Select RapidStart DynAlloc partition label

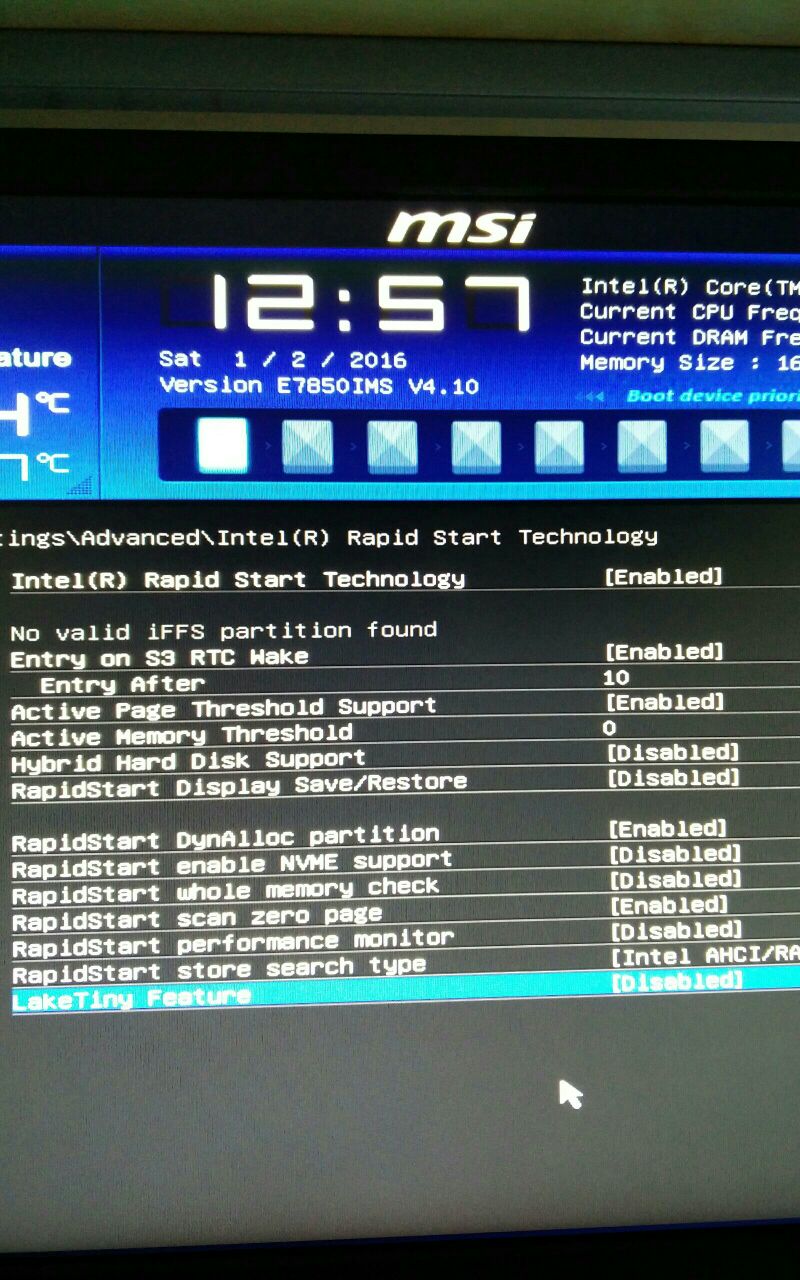[225, 838]
